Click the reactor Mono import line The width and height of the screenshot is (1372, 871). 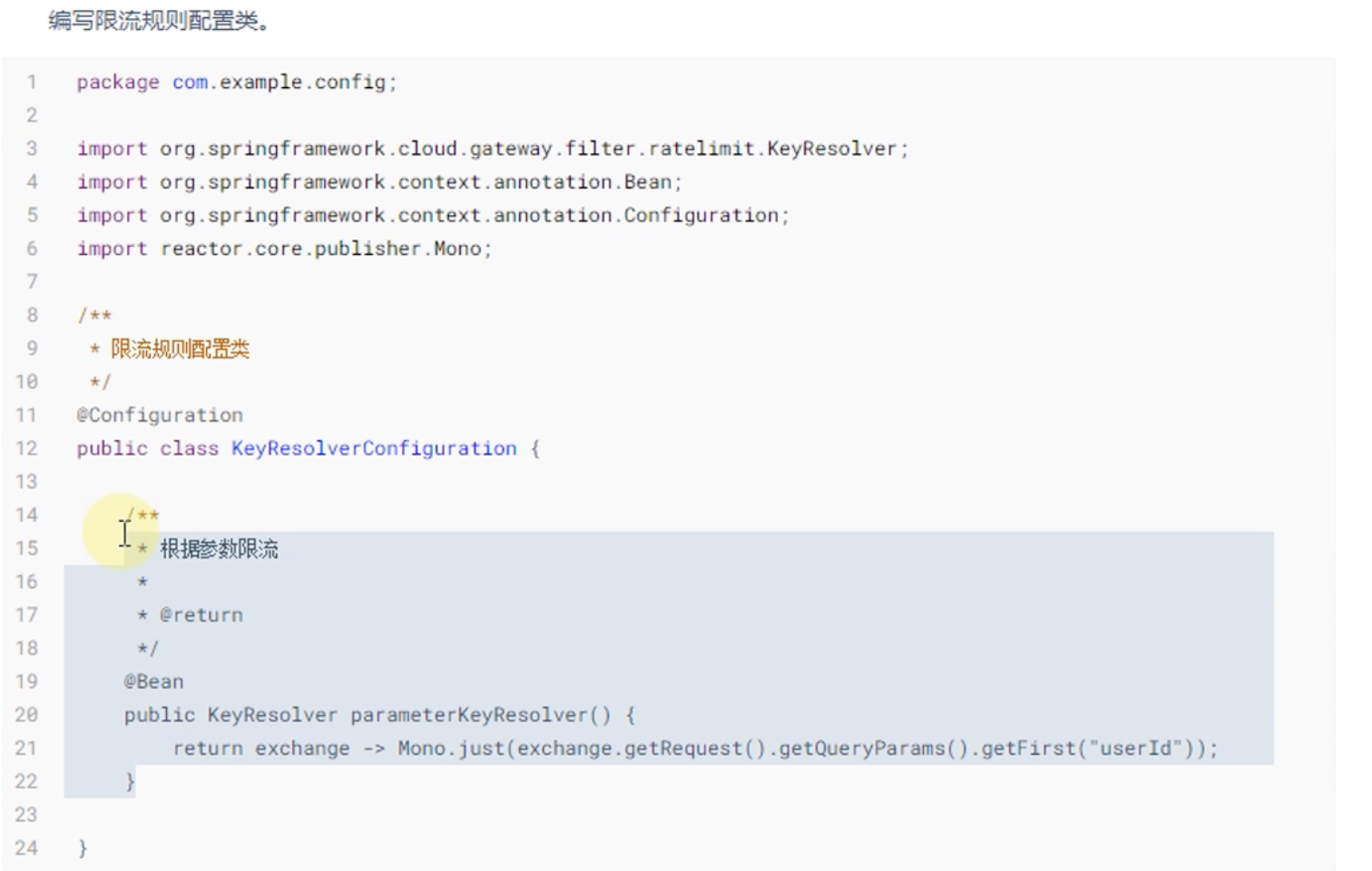(284, 249)
